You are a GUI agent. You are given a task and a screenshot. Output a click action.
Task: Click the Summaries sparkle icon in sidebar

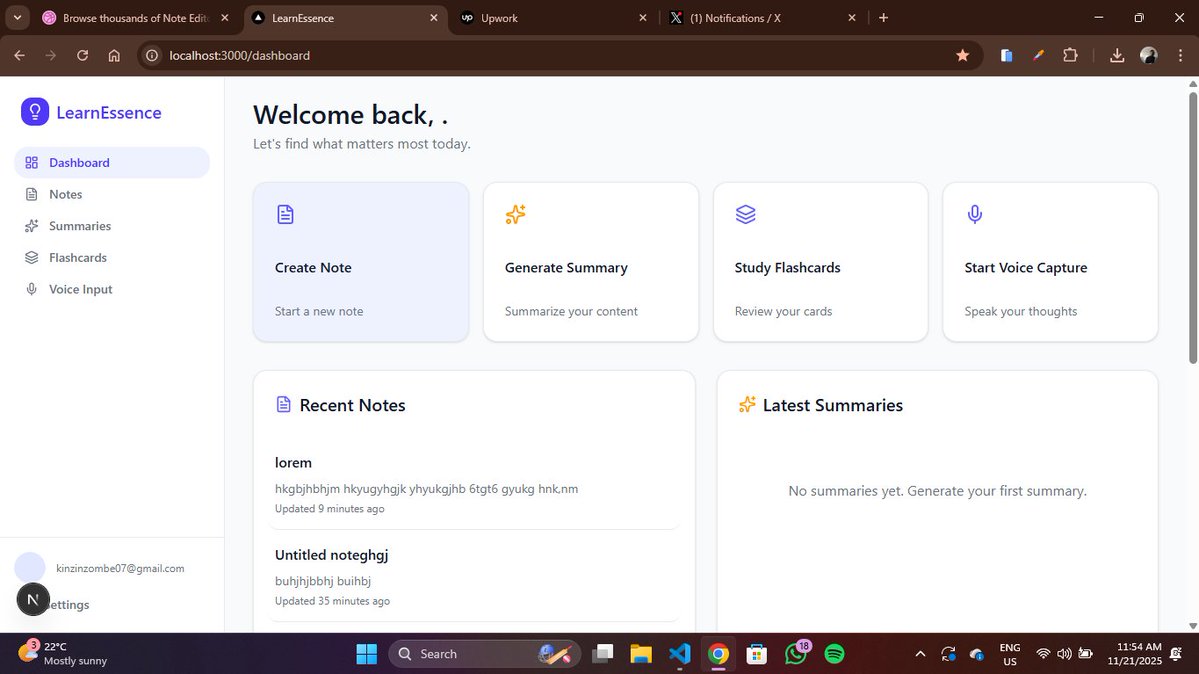tap(31, 226)
